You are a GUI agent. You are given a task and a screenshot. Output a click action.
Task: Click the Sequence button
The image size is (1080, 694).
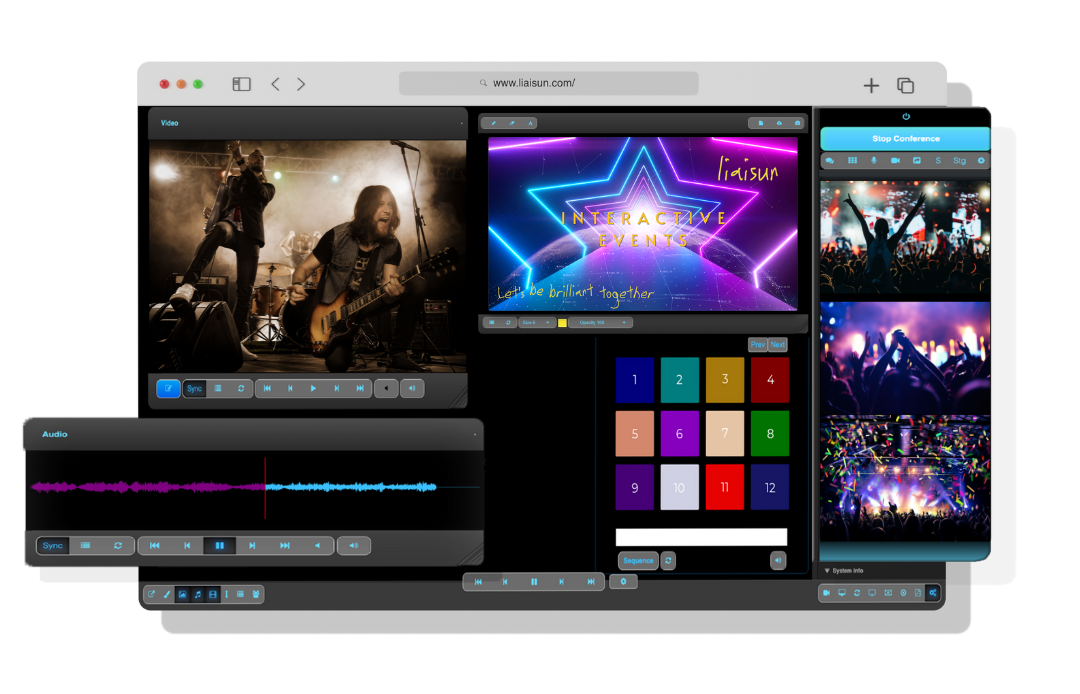pos(638,560)
